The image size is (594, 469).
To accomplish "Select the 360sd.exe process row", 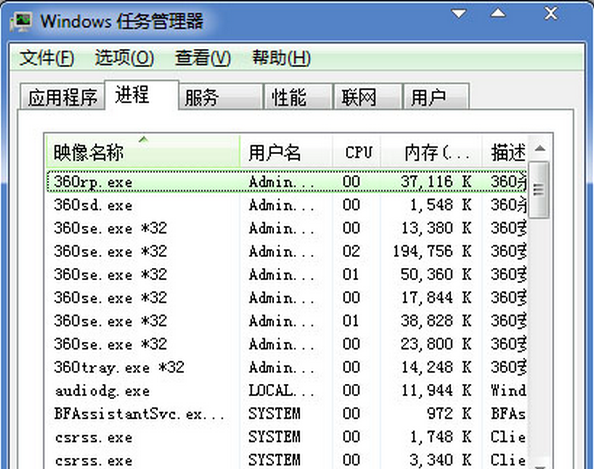I will (x=286, y=205).
